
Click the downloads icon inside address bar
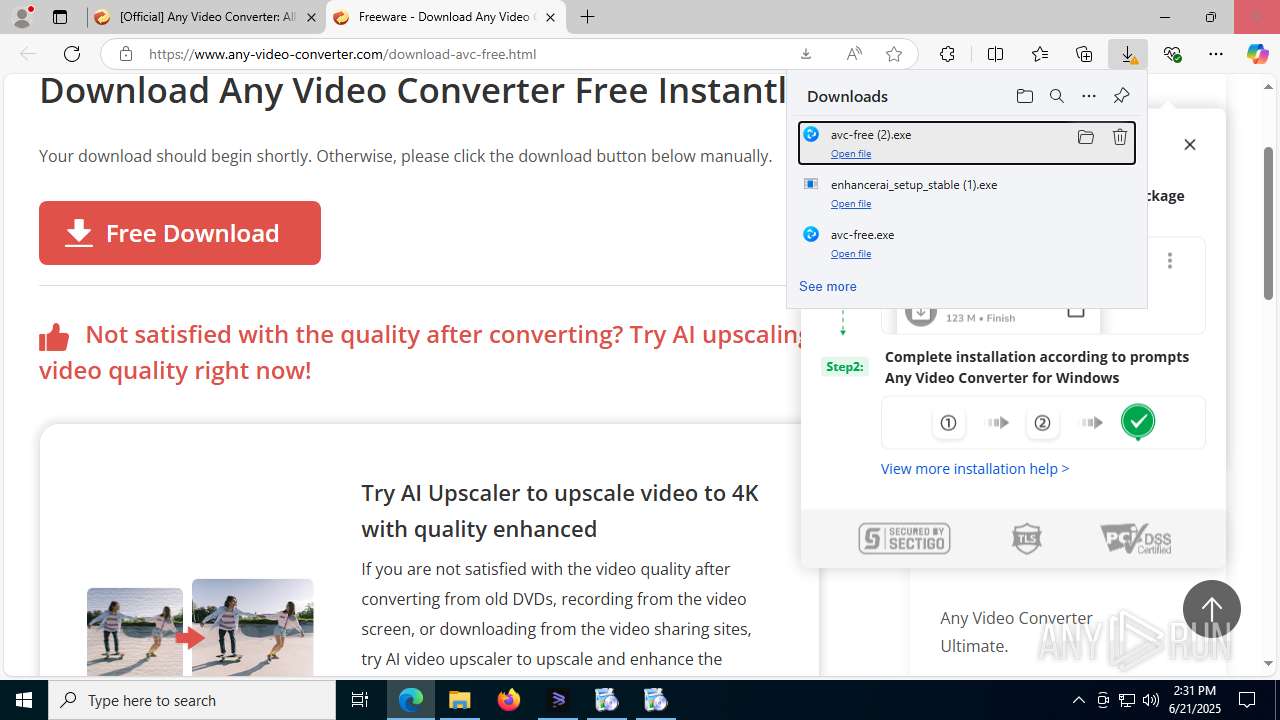pos(806,54)
